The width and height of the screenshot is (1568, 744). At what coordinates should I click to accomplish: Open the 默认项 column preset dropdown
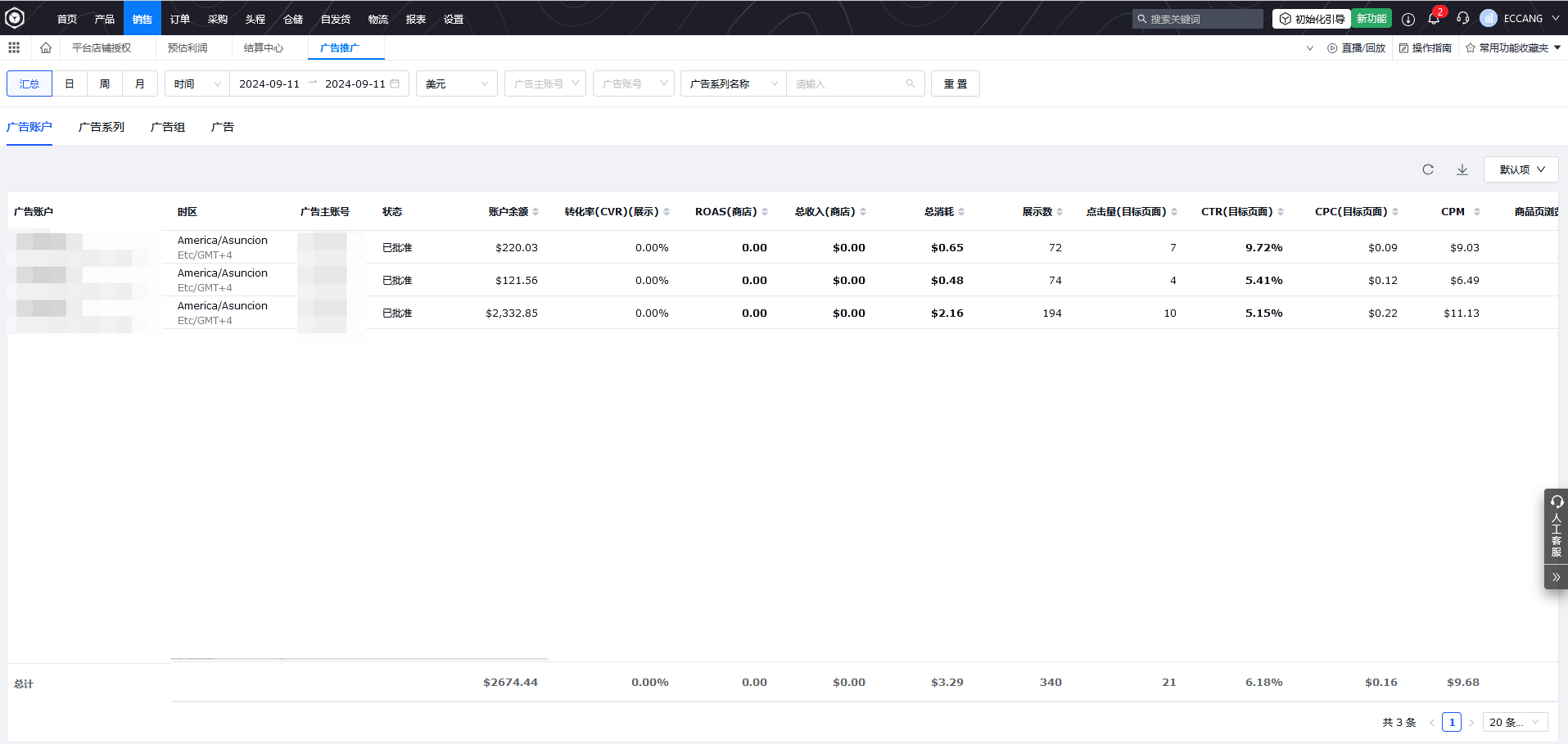tap(1521, 169)
